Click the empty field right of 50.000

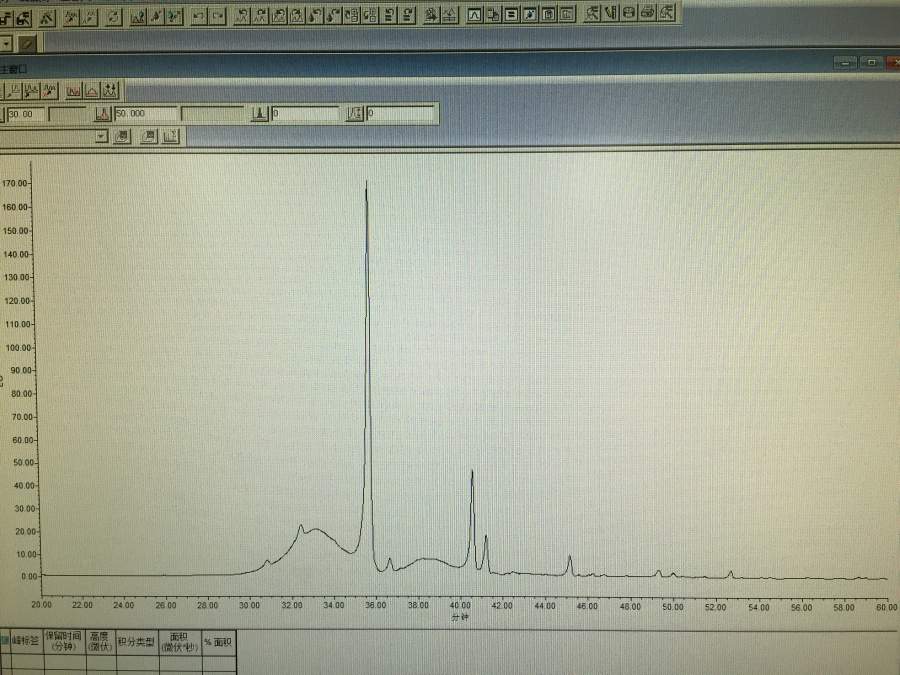(212, 114)
